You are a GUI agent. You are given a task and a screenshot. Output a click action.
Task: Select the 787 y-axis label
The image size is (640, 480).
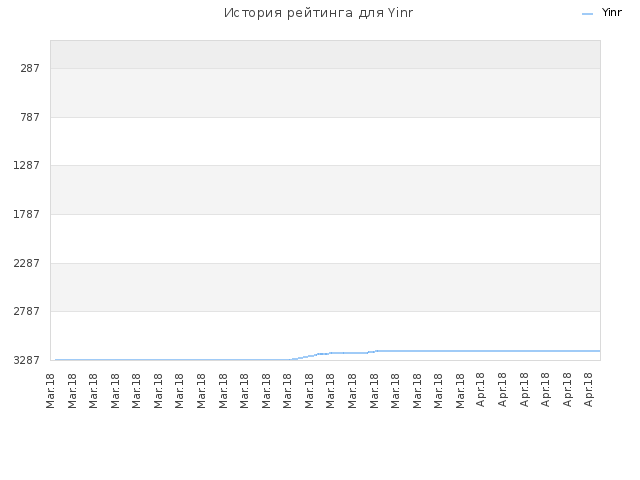tap(30, 117)
